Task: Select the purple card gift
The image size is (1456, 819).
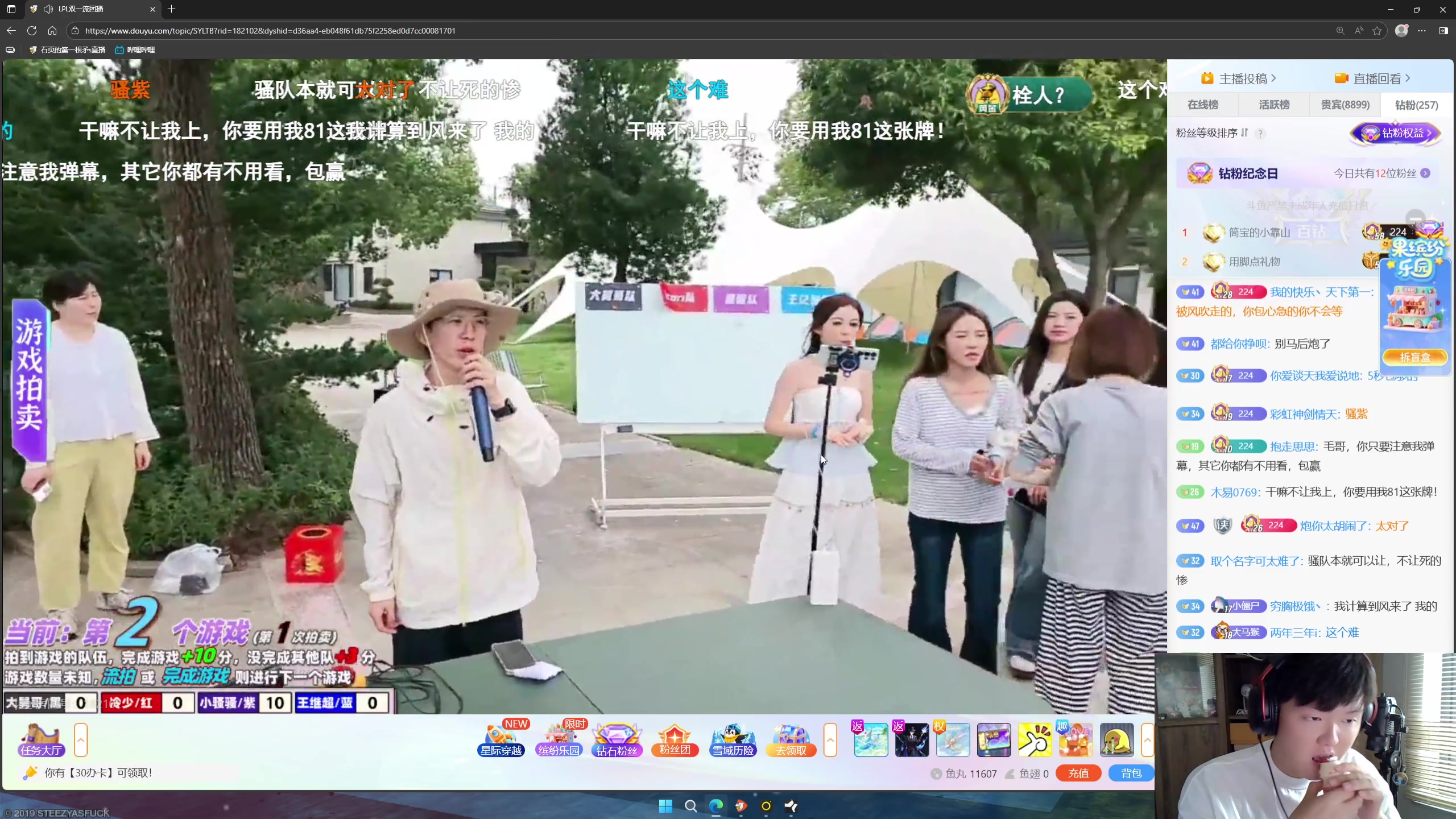Action: (x=994, y=739)
